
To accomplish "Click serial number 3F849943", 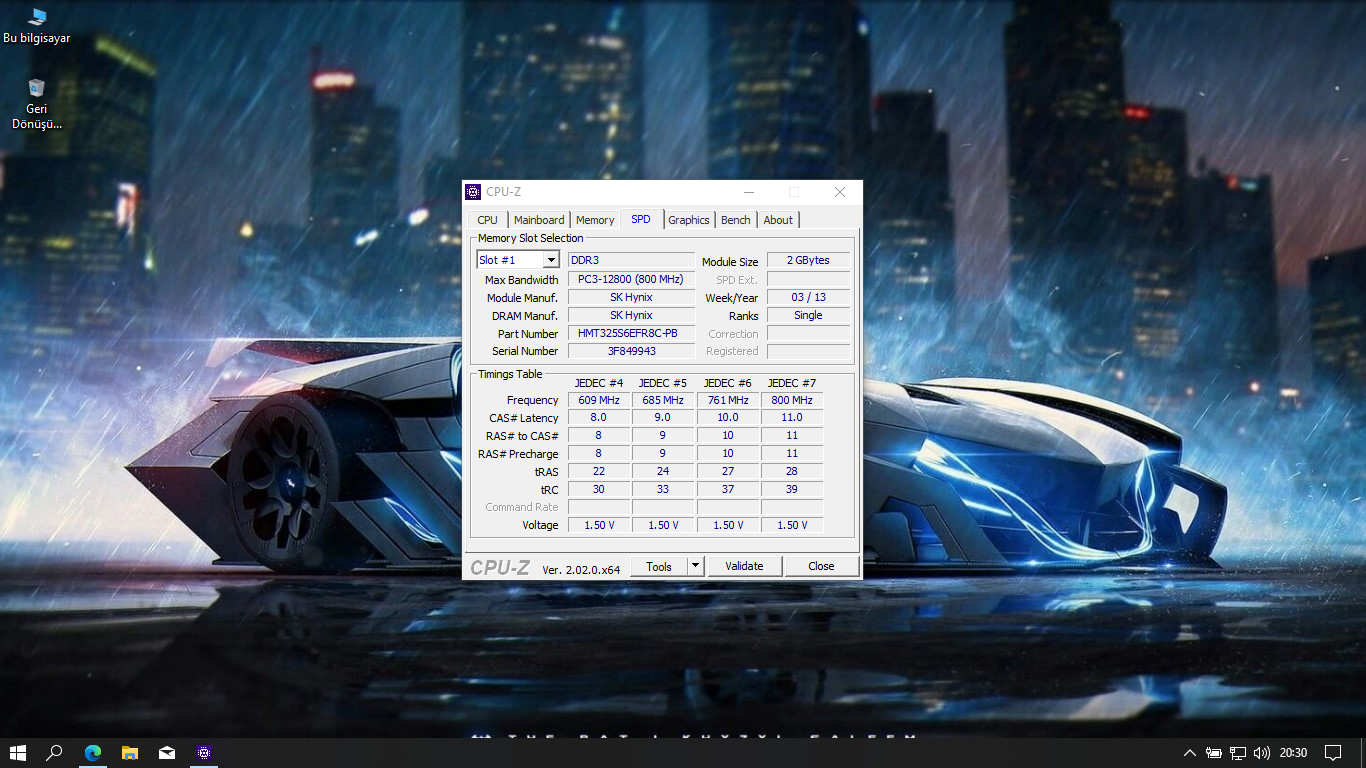I will tap(631, 351).
